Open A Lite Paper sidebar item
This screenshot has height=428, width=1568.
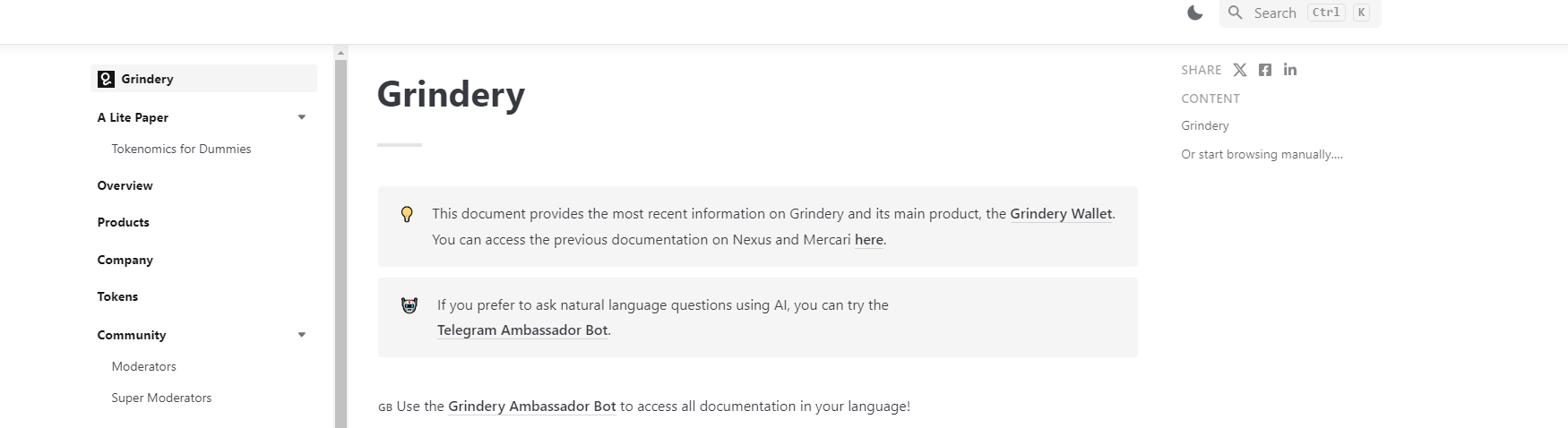point(133,117)
